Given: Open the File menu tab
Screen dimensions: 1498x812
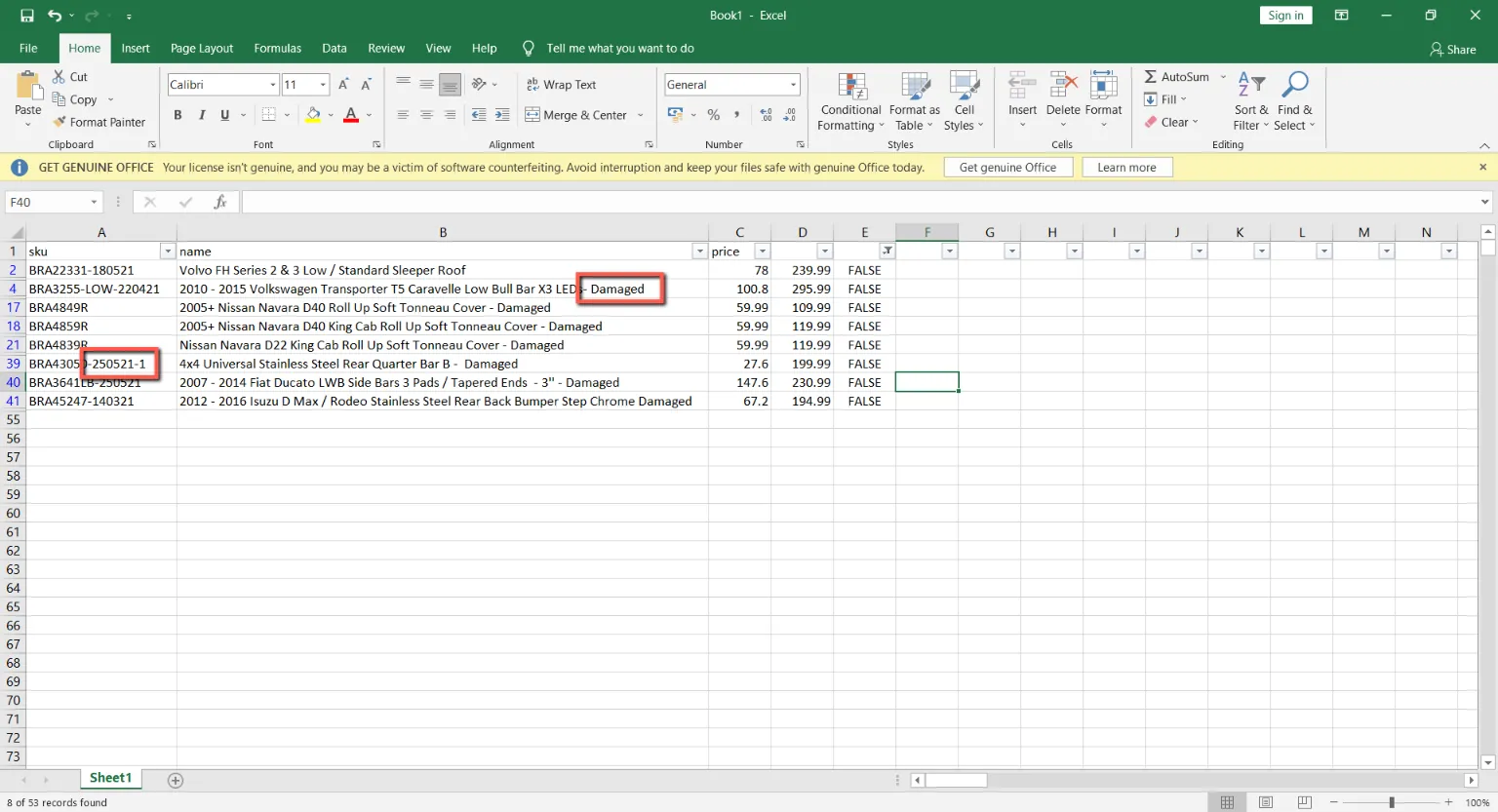Looking at the screenshot, I should [28, 48].
